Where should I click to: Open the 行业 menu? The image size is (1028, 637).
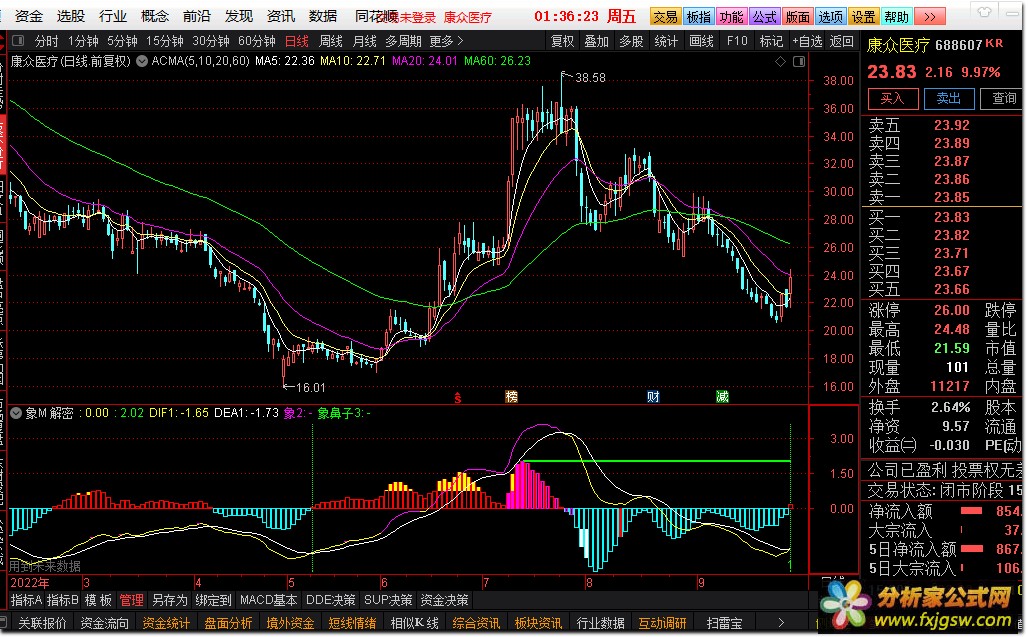(112, 16)
